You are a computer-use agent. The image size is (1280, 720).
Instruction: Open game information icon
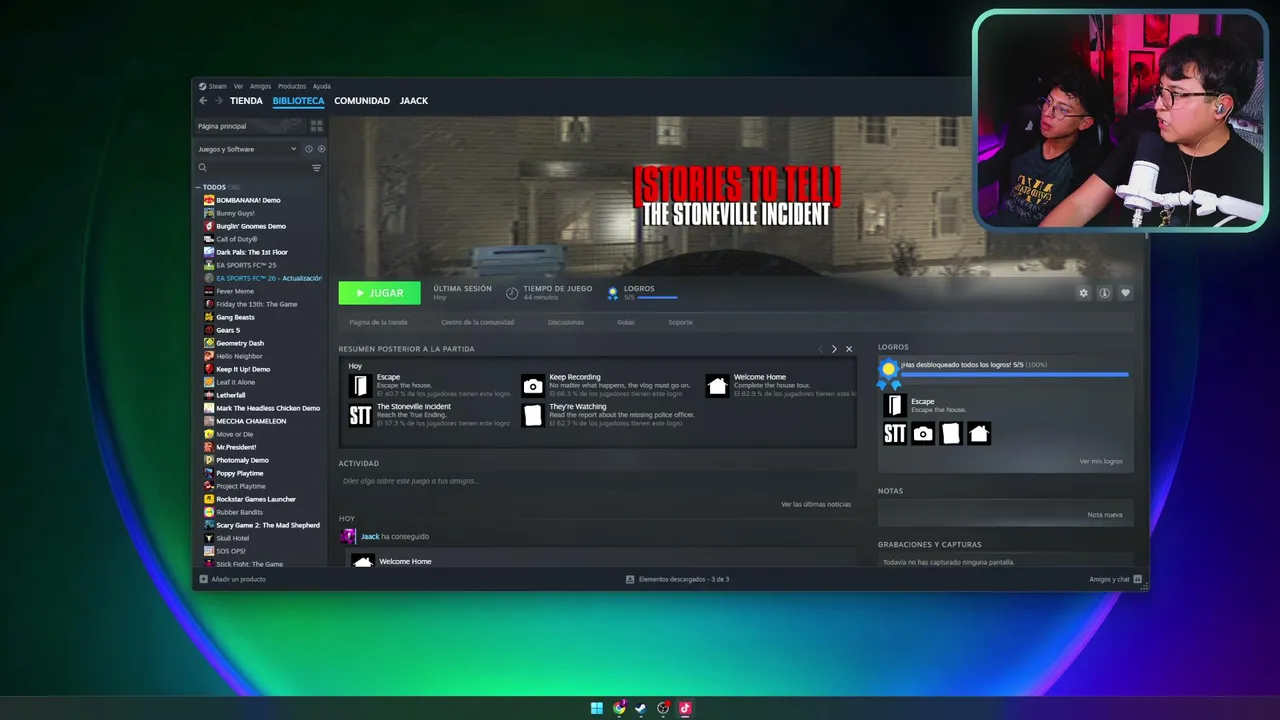1104,293
